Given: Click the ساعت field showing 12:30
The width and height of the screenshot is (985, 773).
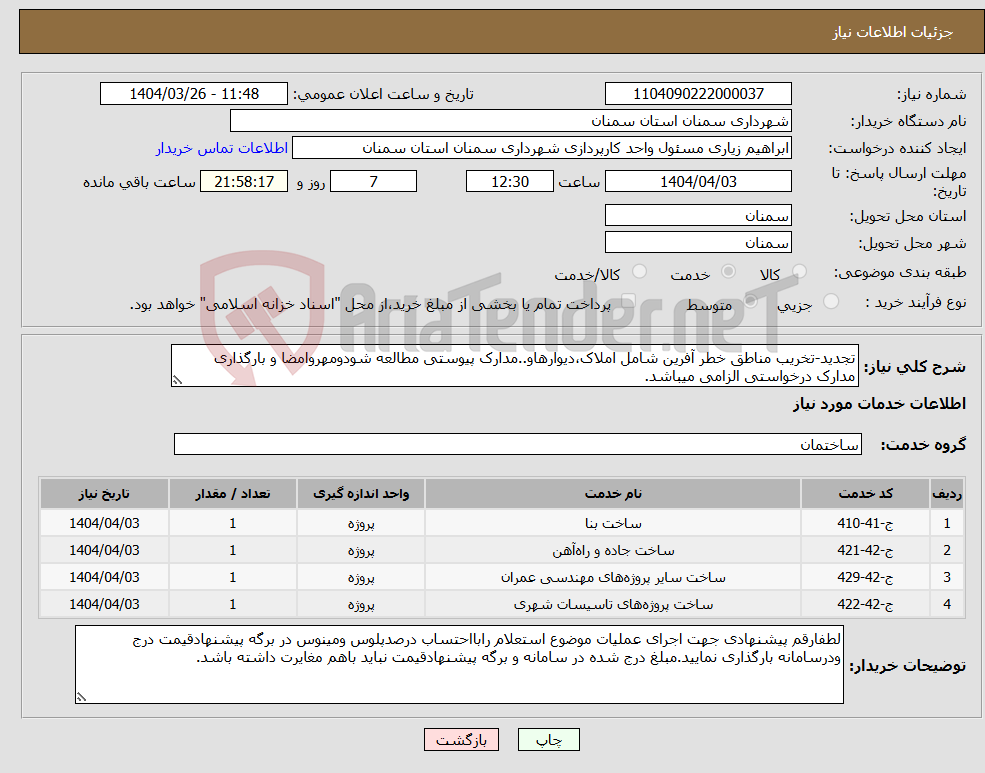Looking at the screenshot, I should [x=510, y=181].
